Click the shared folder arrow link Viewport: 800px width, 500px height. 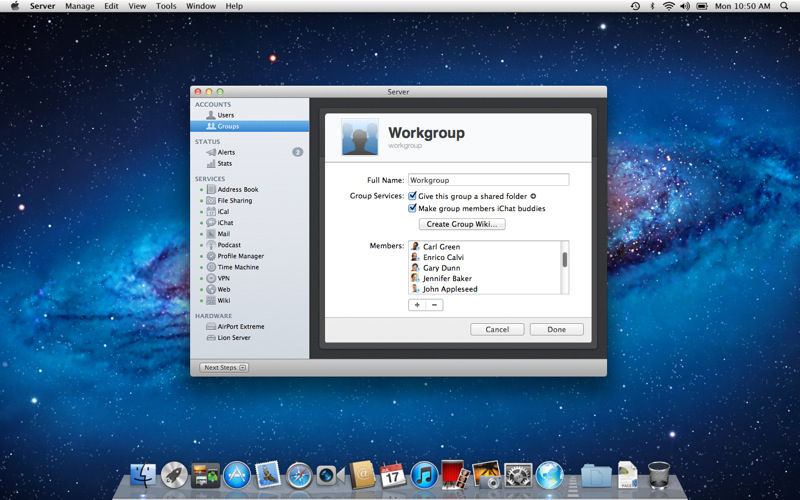(x=533, y=196)
